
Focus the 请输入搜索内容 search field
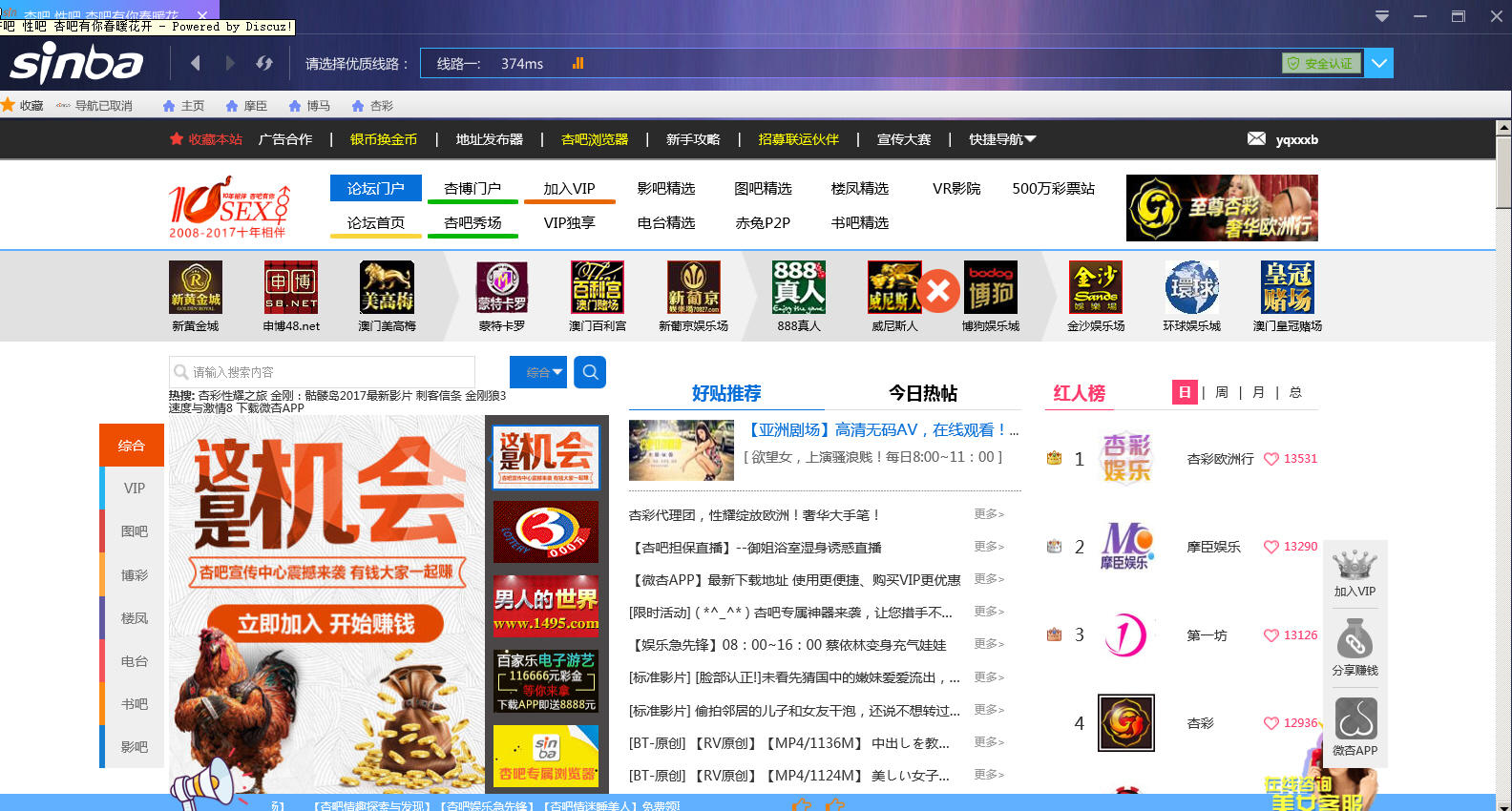(322, 372)
